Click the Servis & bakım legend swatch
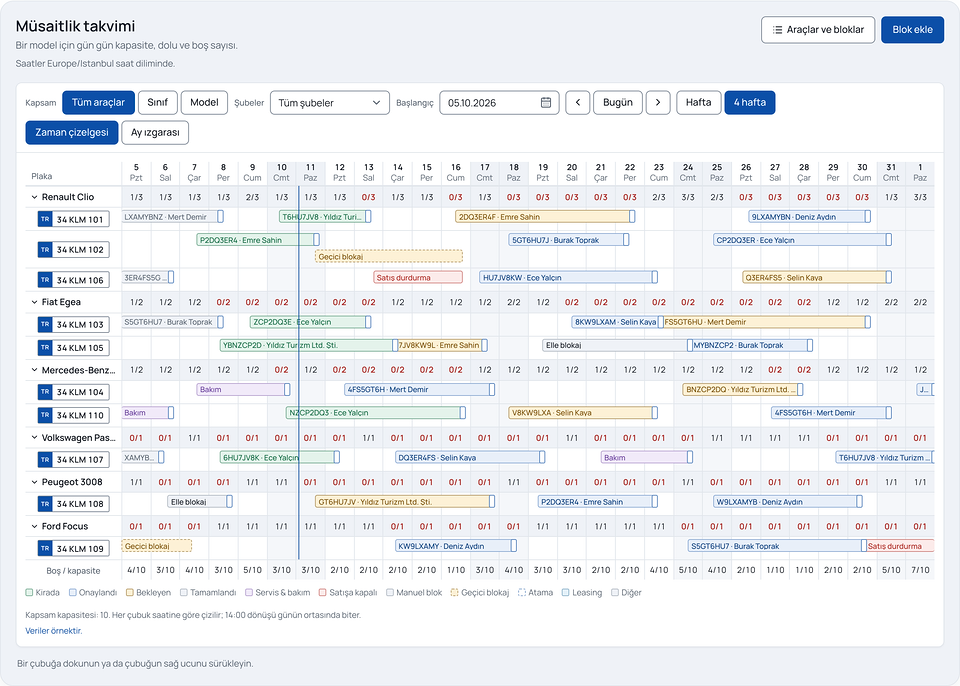 pyautogui.click(x=249, y=592)
